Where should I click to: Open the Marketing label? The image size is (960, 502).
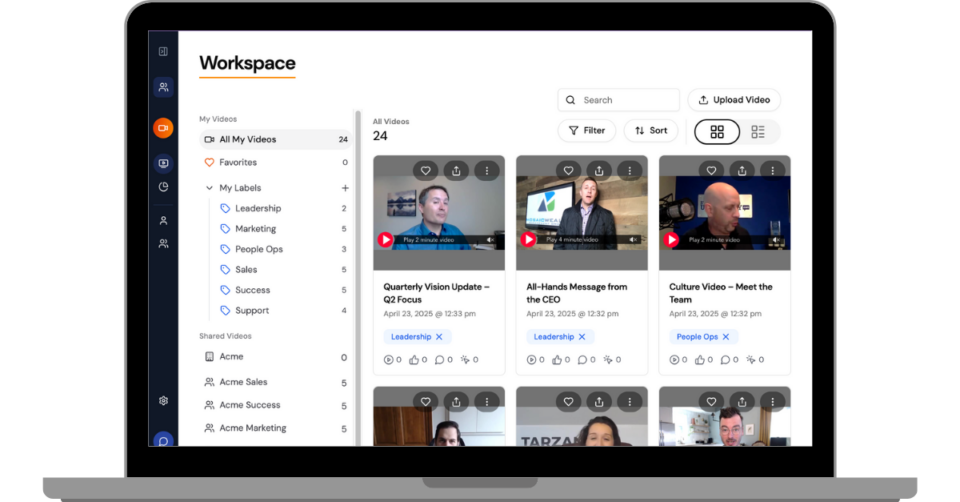[255, 229]
